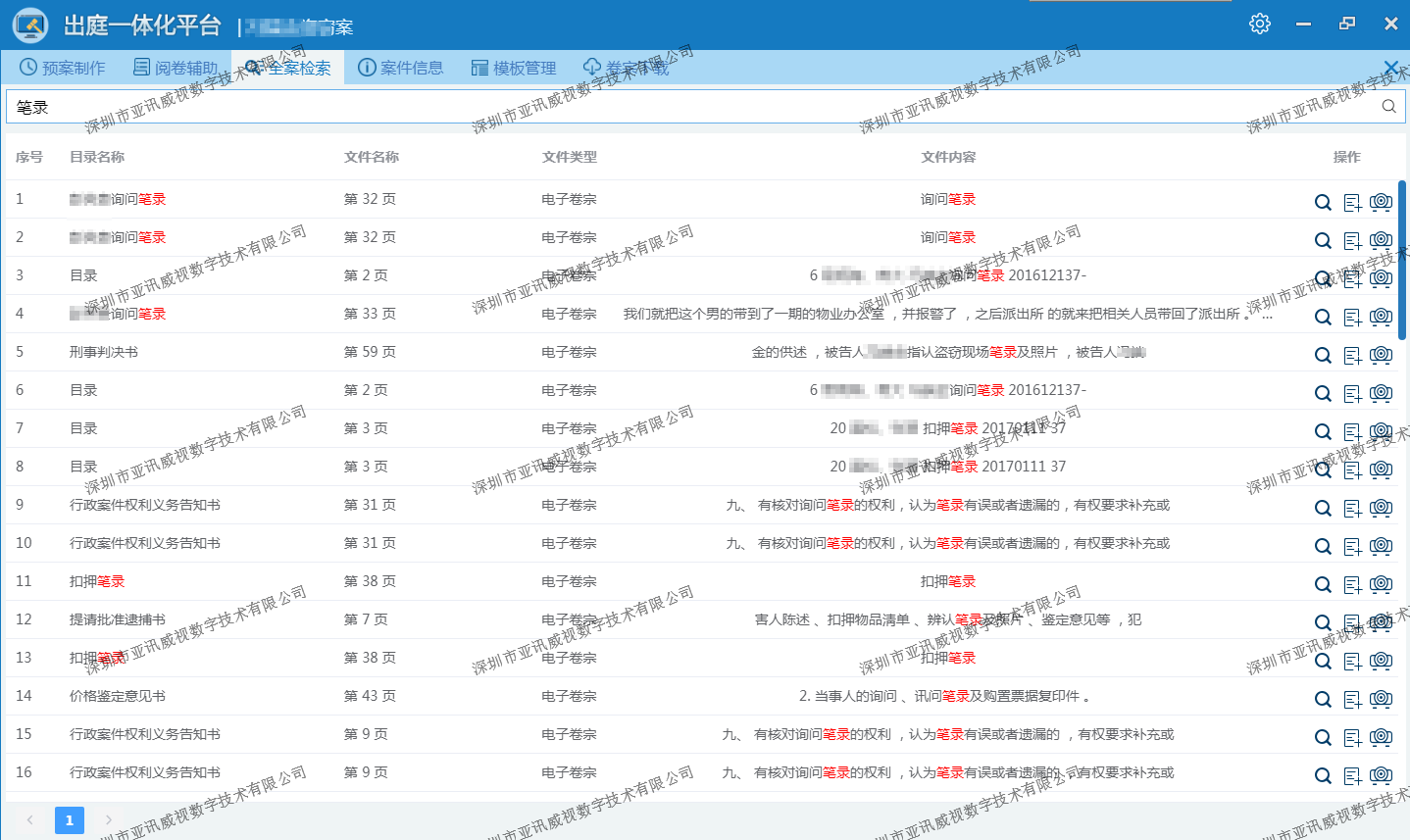Focus the search field containing 笔录

click(691, 107)
